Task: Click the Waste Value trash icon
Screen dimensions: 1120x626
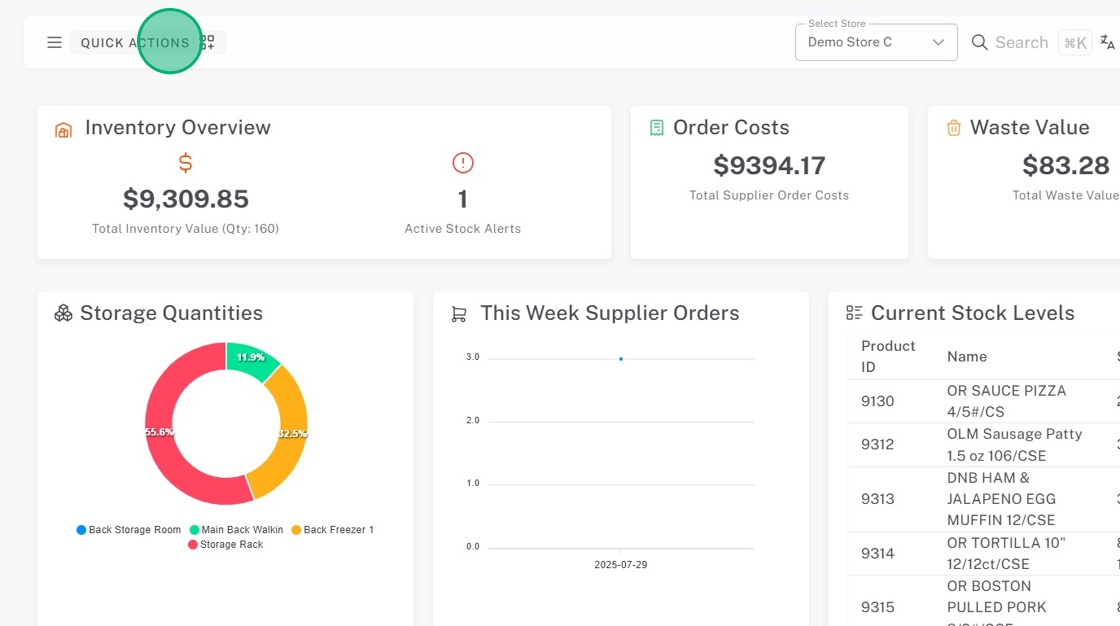Action: (954, 128)
